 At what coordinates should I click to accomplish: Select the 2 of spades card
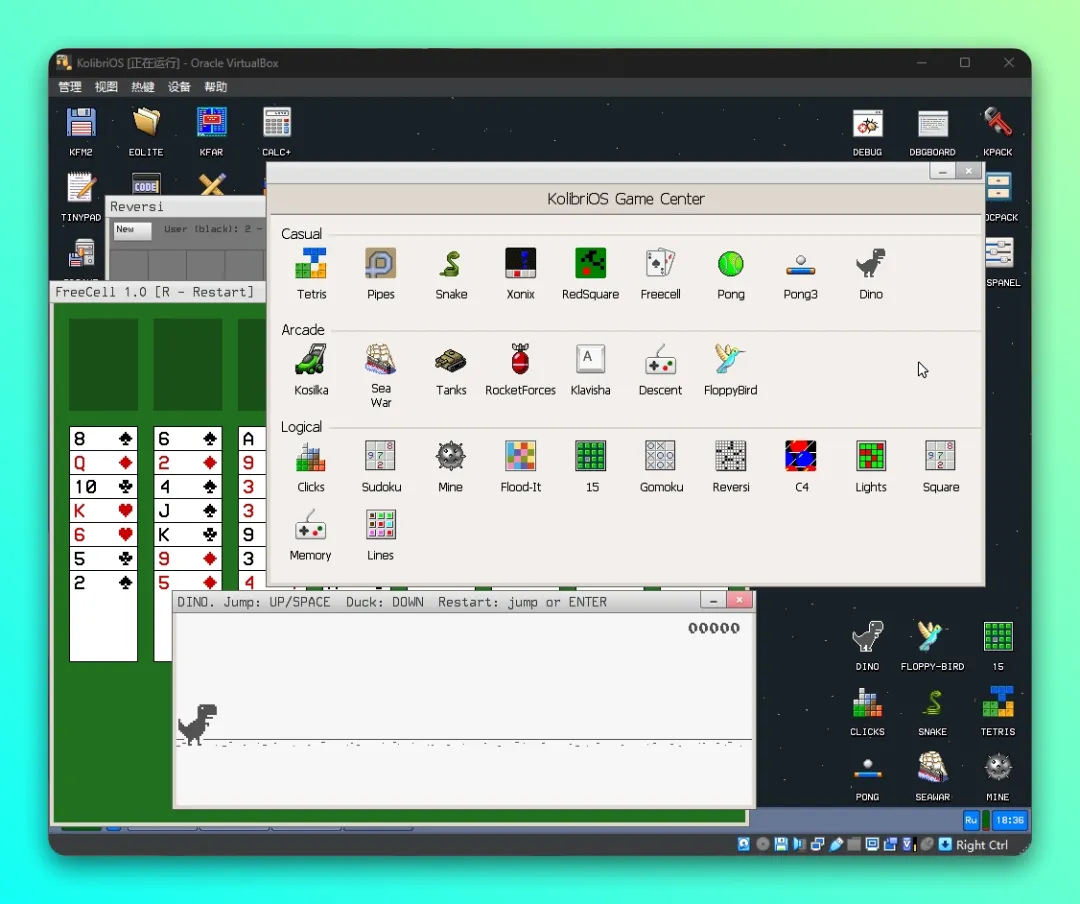[103, 583]
